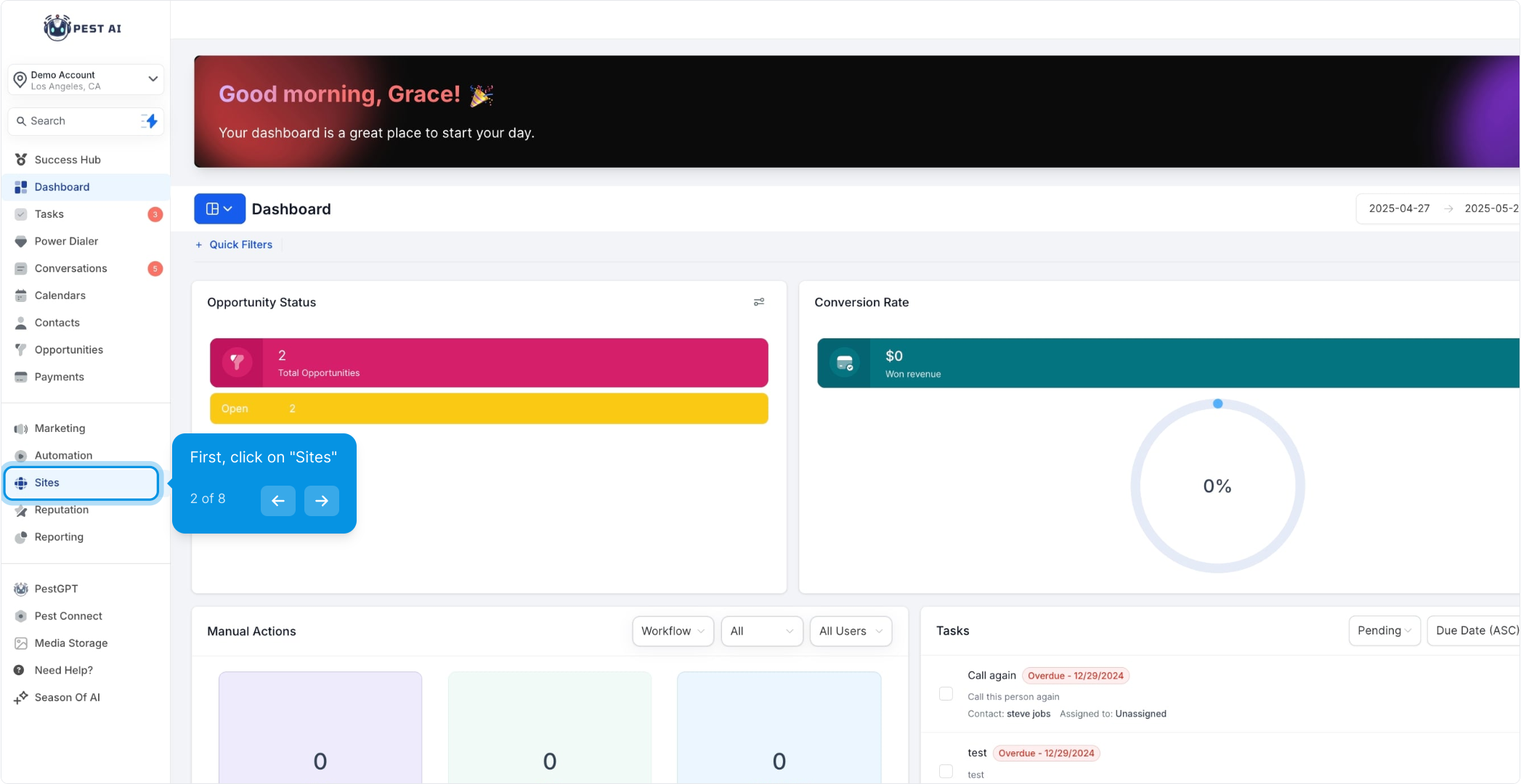Click the Media Storage image icon
This screenshot has height=784, width=1521.
21,643
